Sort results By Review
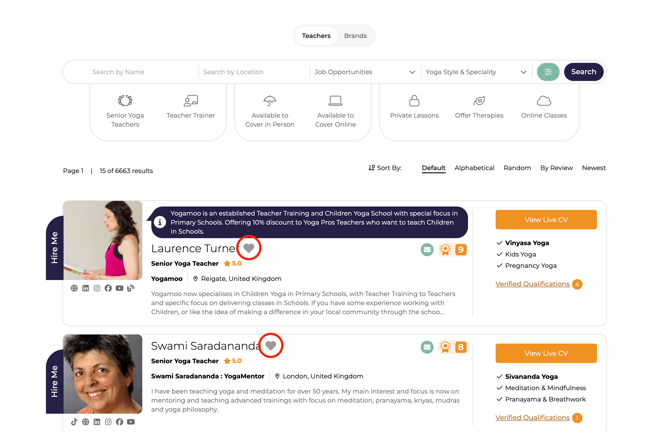Screen dimensions: 670x432 556,168
